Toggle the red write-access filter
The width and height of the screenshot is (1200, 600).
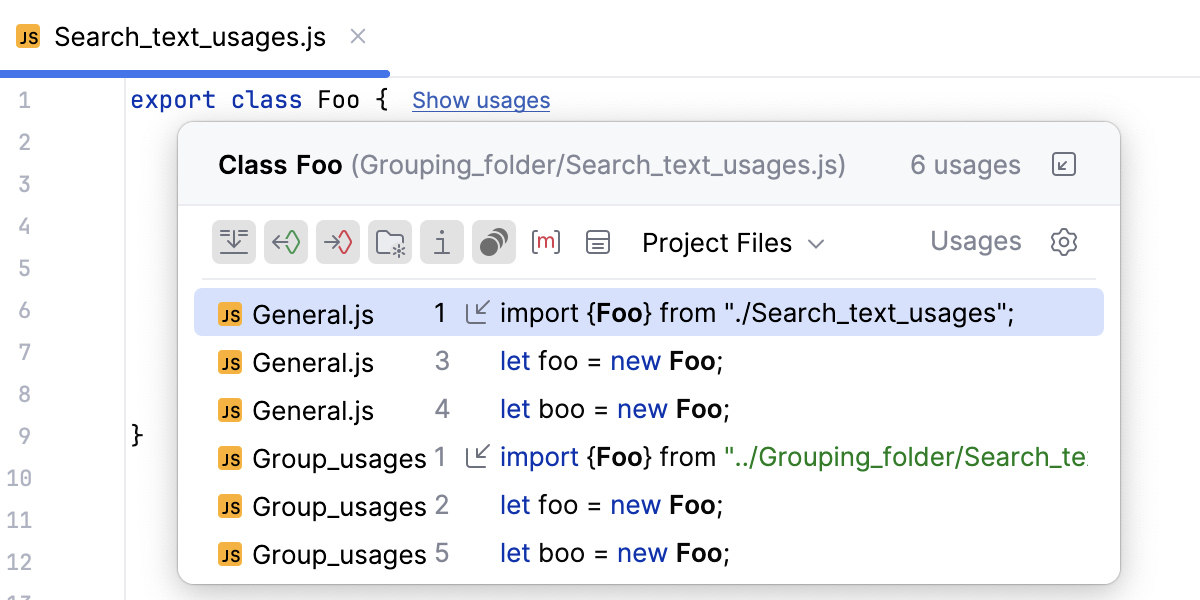point(337,242)
